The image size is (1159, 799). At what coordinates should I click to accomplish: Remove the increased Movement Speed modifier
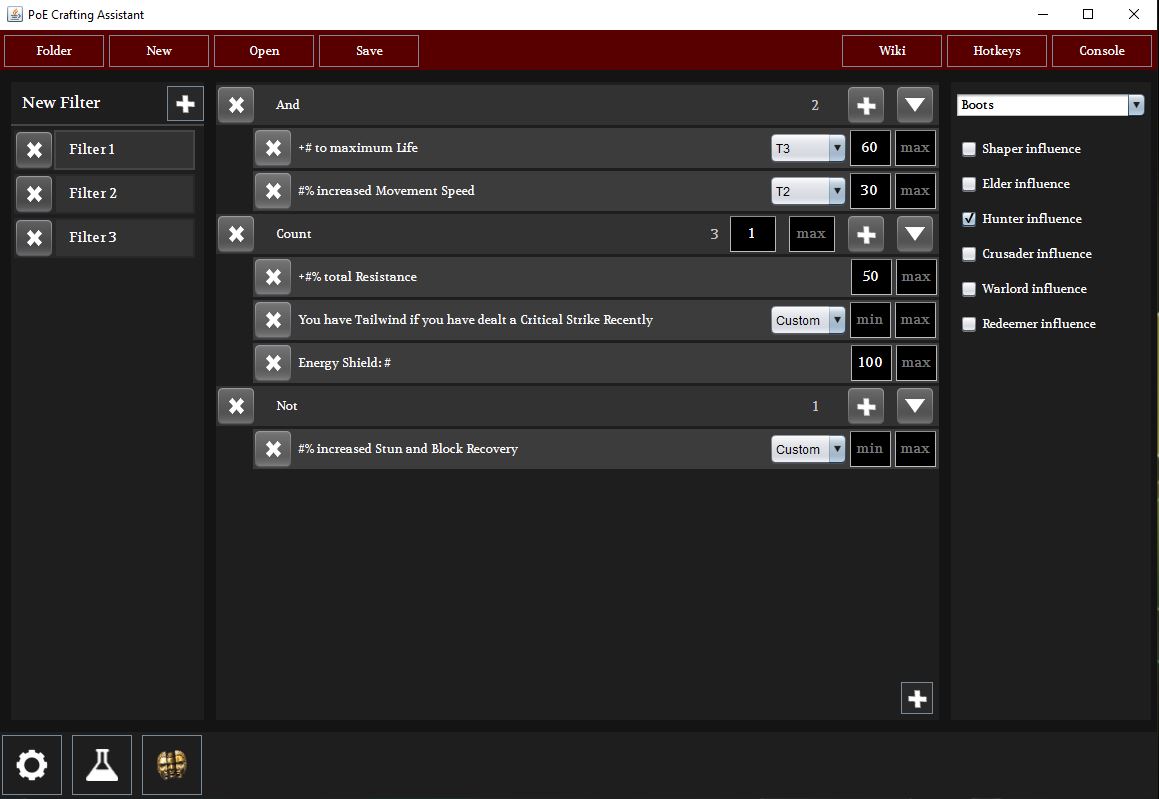coord(273,191)
